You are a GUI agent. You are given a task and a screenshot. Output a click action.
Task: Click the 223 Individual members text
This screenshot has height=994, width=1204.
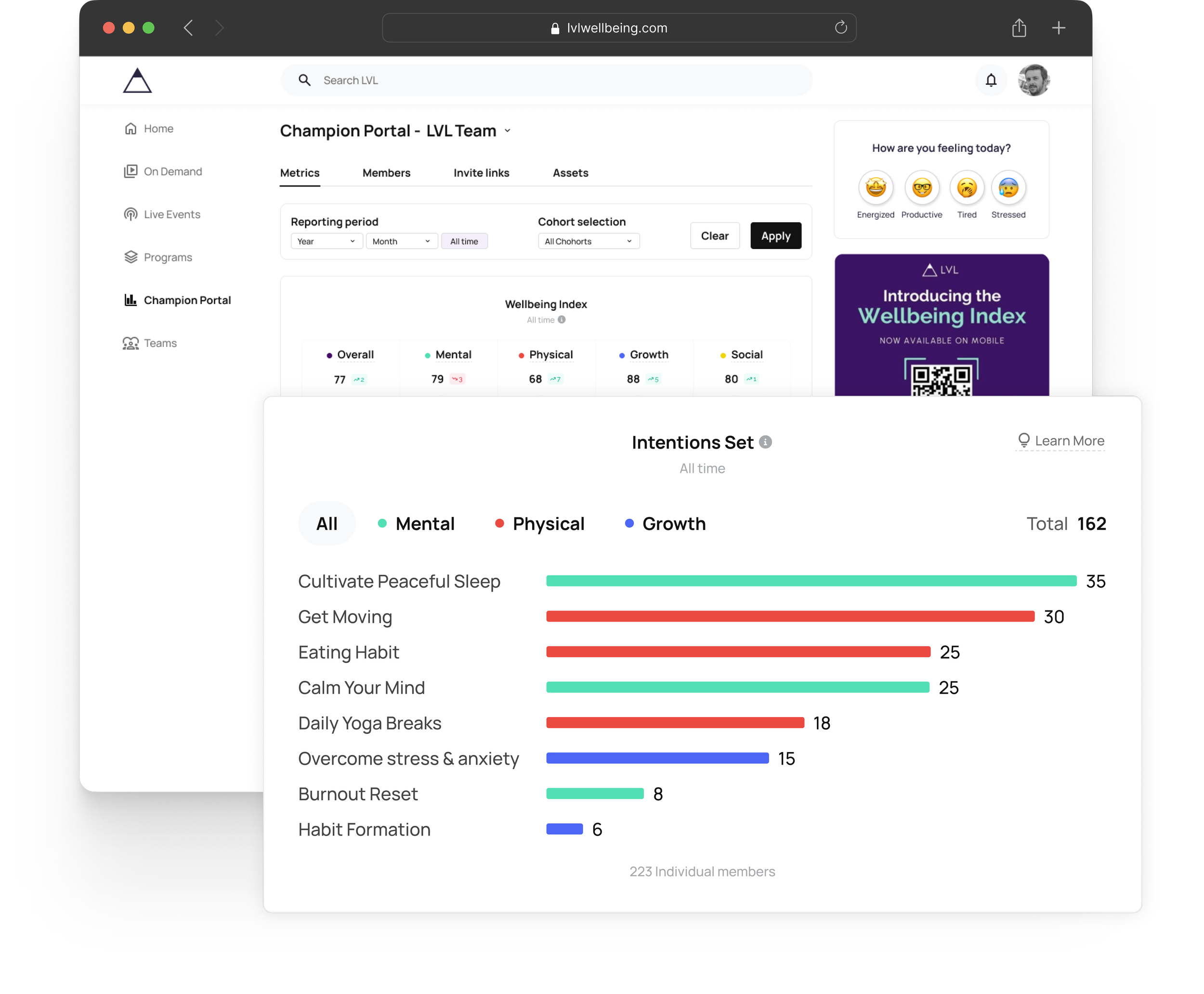[702, 871]
